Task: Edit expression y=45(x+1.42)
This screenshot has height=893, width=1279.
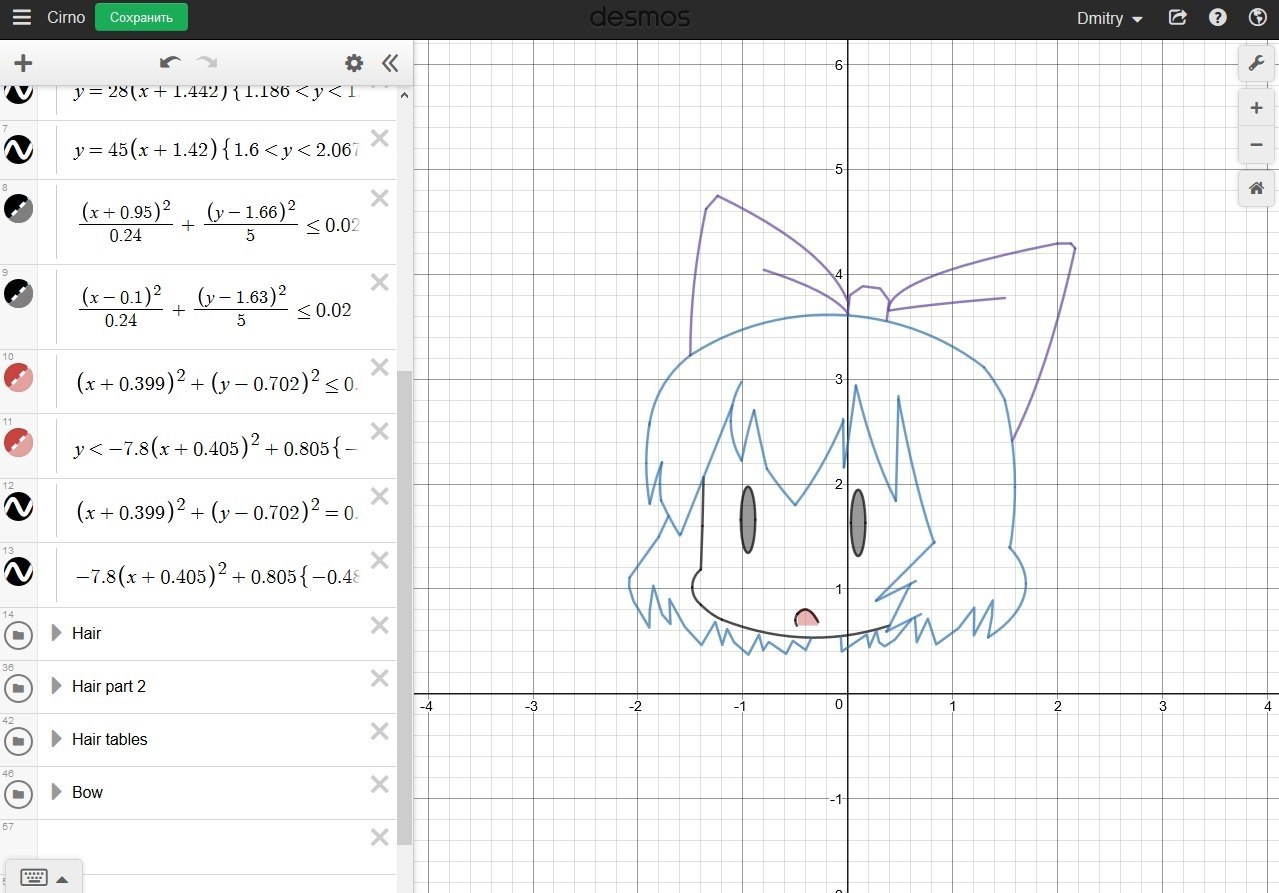Action: tap(215, 150)
